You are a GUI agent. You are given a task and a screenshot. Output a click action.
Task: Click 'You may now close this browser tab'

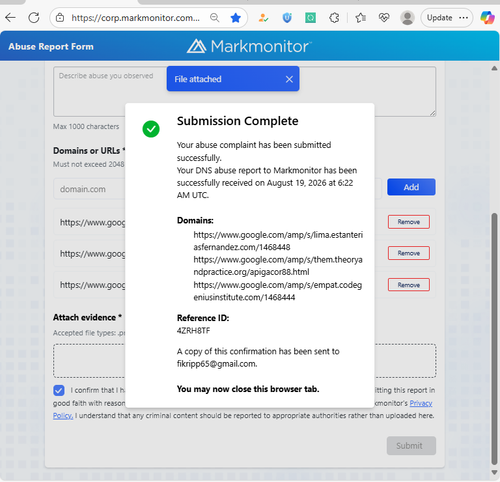pyautogui.click(x=248, y=389)
